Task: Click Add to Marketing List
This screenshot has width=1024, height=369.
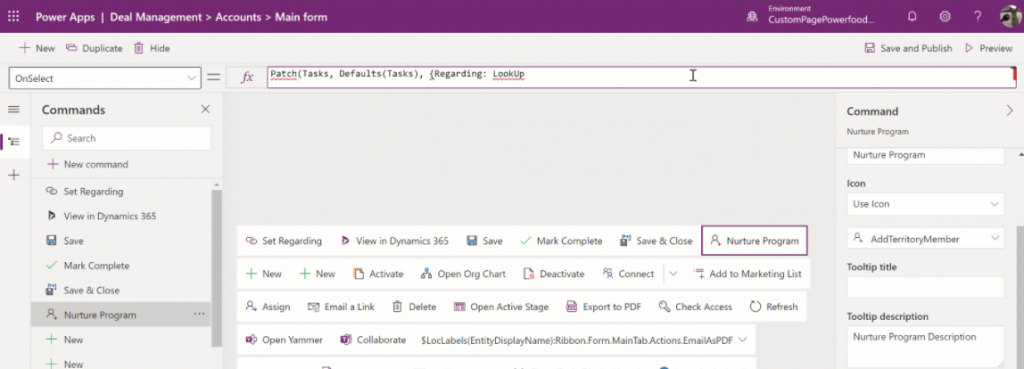Action: (x=747, y=274)
